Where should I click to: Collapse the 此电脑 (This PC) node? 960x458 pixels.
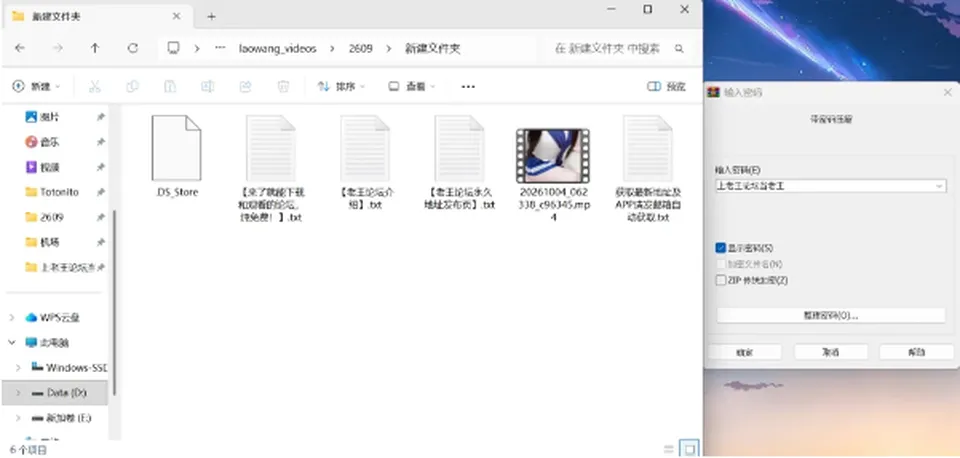coord(12,342)
